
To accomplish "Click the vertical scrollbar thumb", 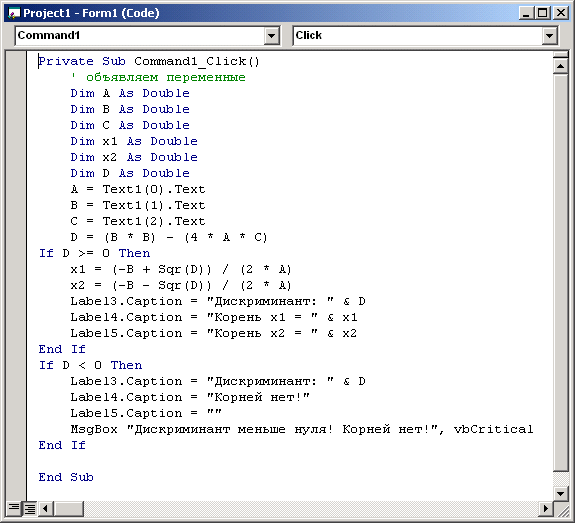I will point(560,272).
